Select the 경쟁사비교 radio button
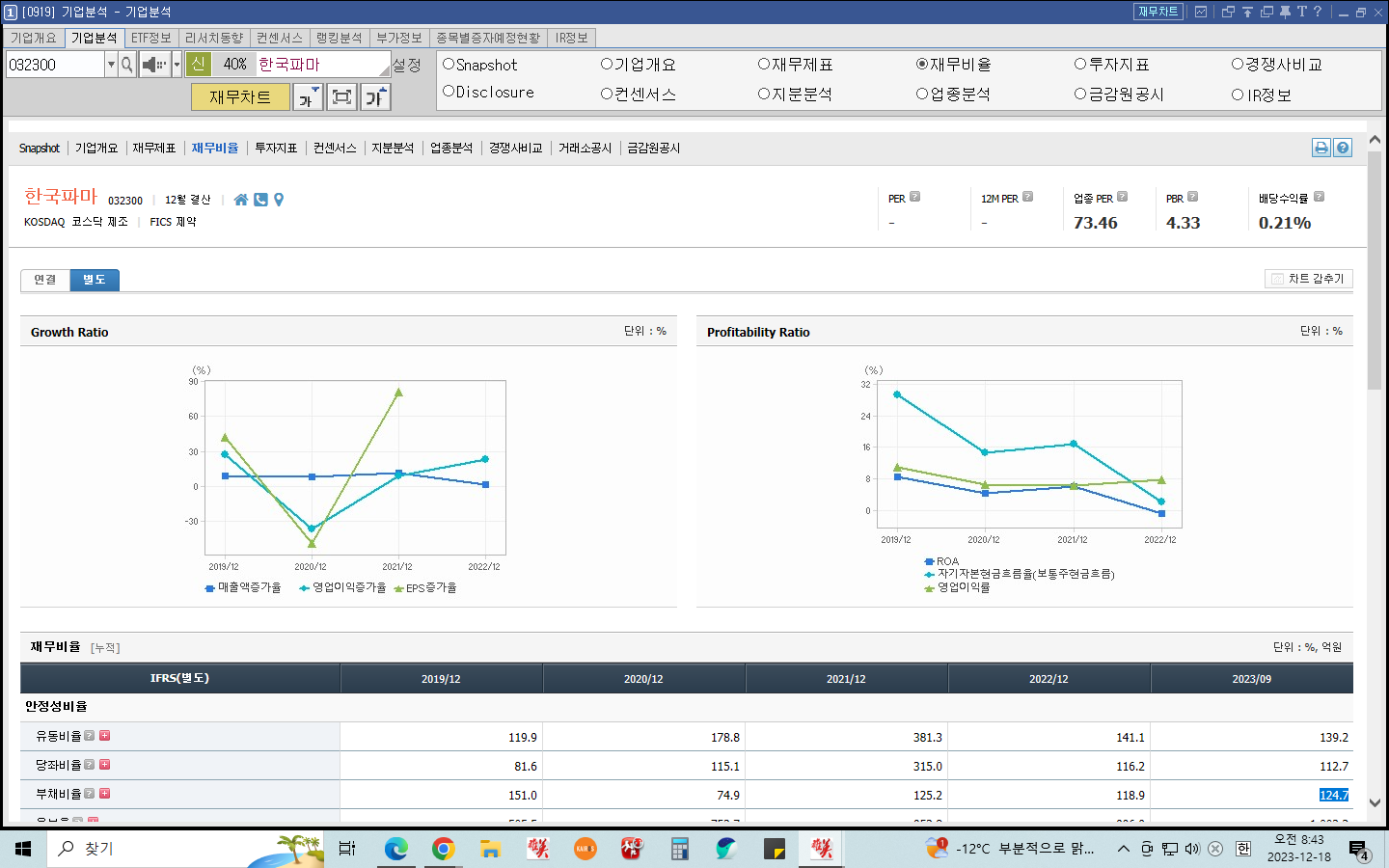 (x=1238, y=64)
